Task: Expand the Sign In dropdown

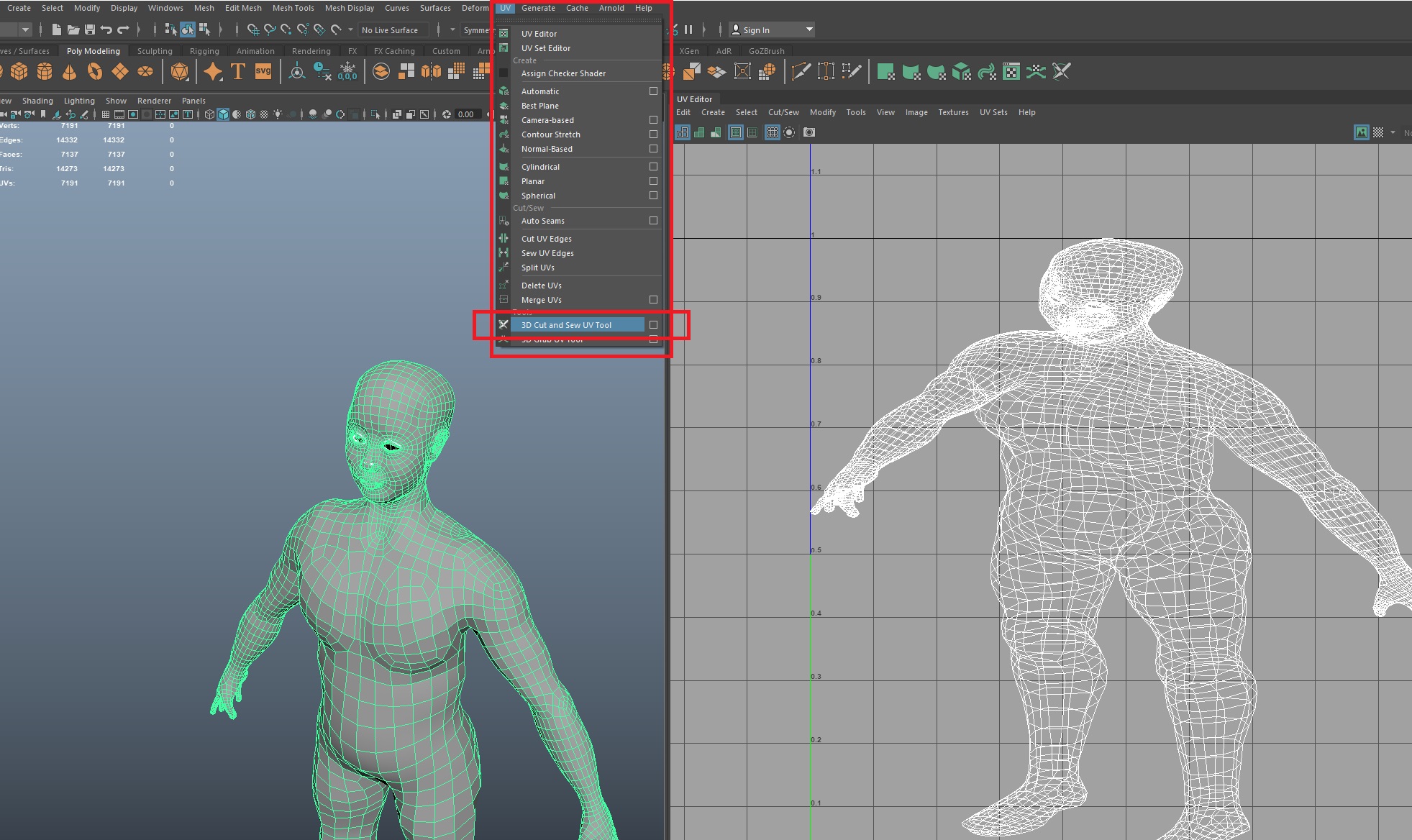Action: click(809, 29)
